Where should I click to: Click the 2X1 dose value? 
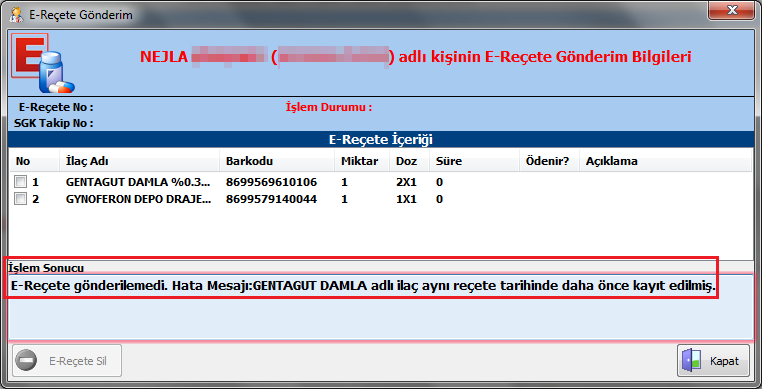pos(406,183)
